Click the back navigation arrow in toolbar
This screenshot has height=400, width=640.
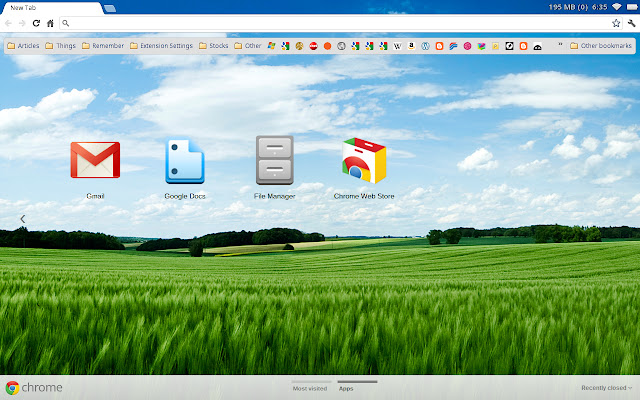point(8,23)
